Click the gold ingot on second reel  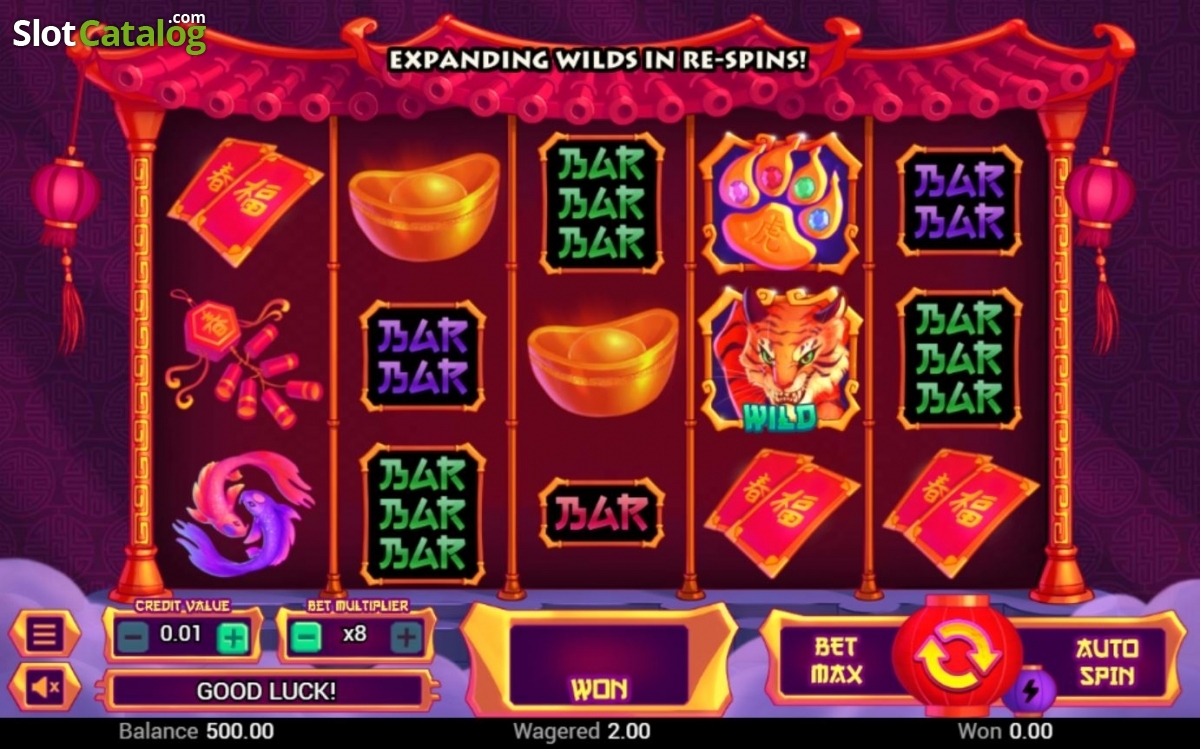[424, 206]
